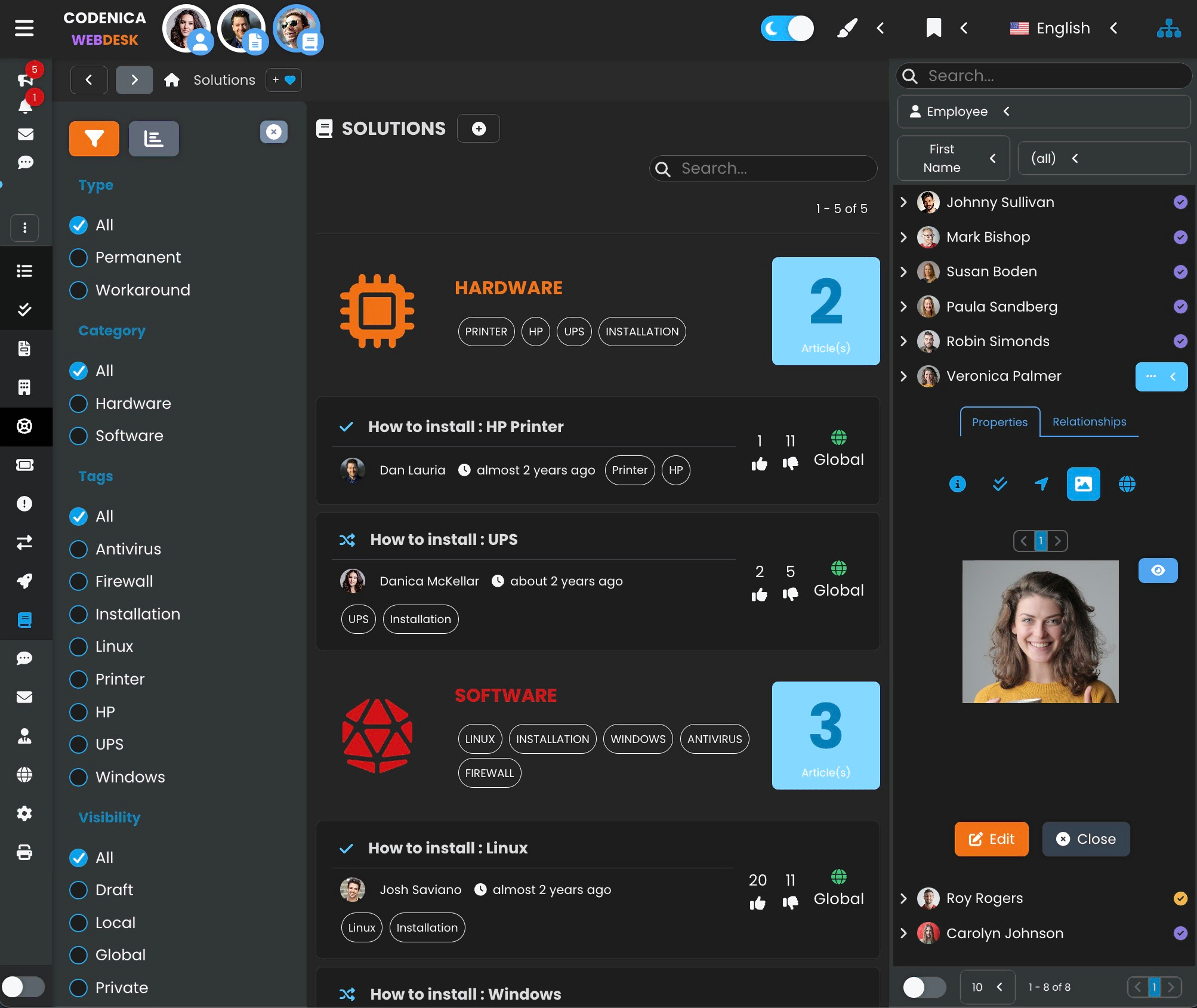Open the filter funnel panel
The image size is (1197, 1008).
[94, 138]
